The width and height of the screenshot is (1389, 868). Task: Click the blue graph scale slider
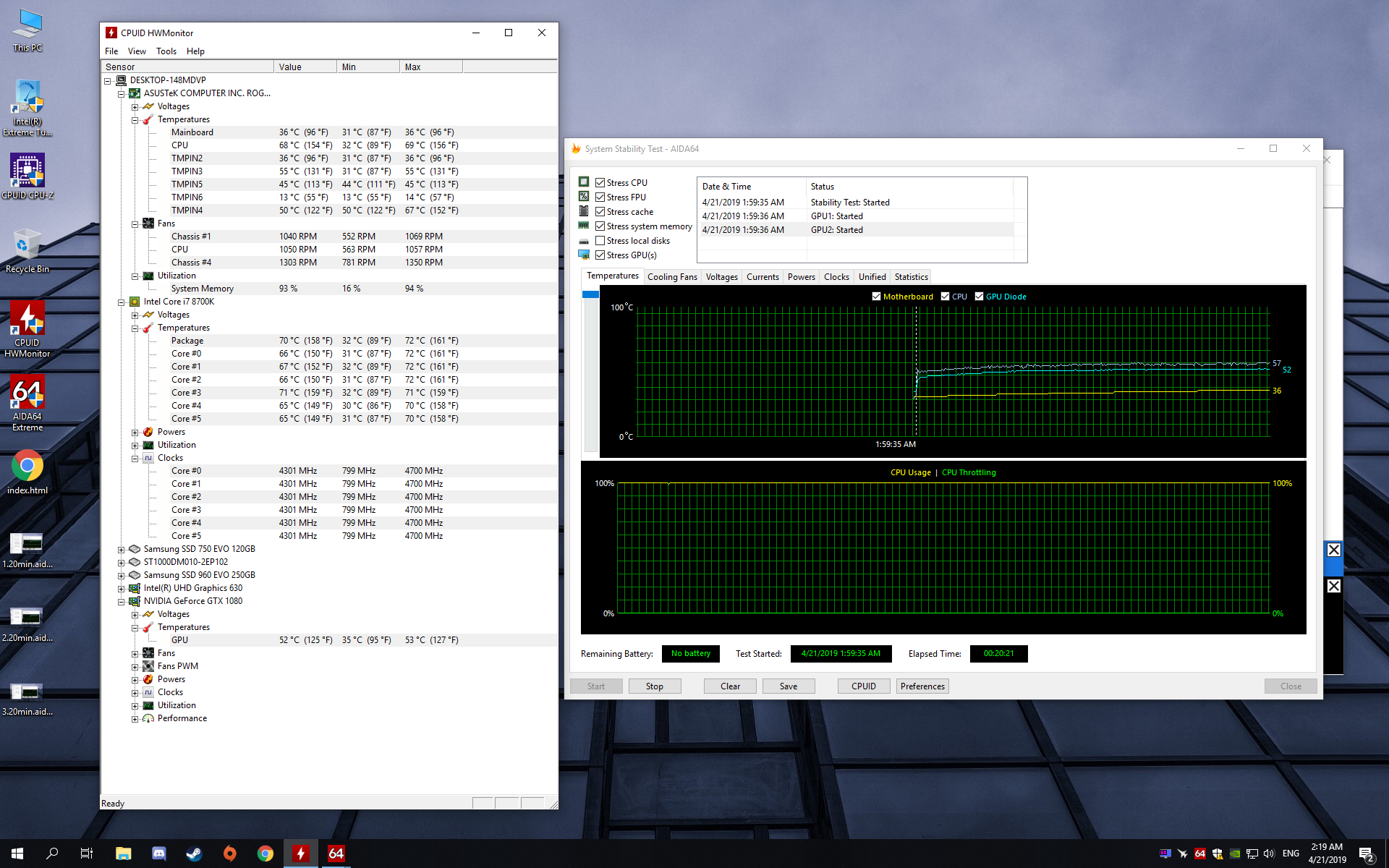pos(590,295)
